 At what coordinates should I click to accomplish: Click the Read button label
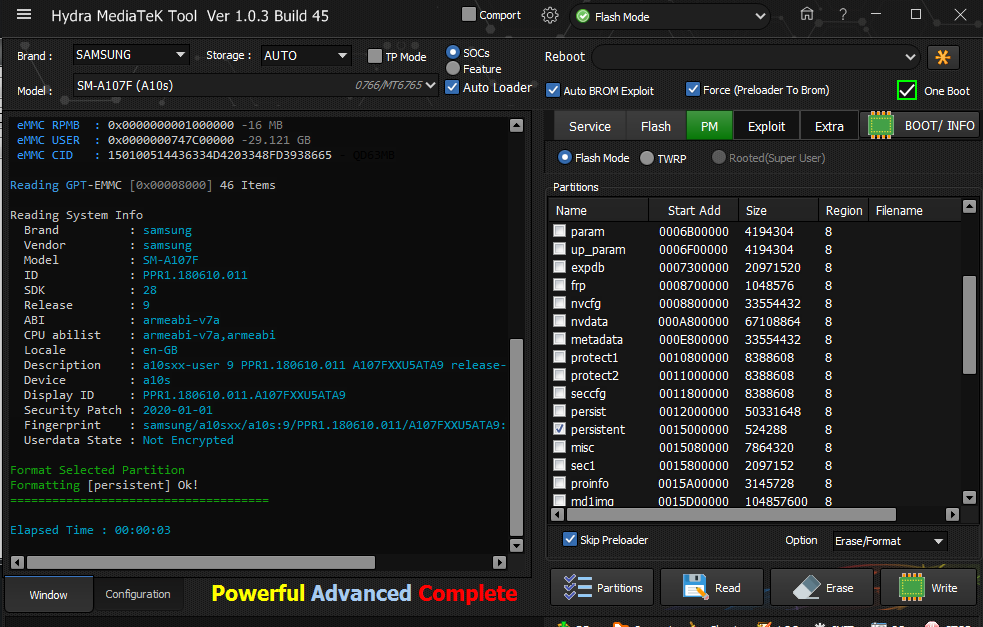pos(727,587)
